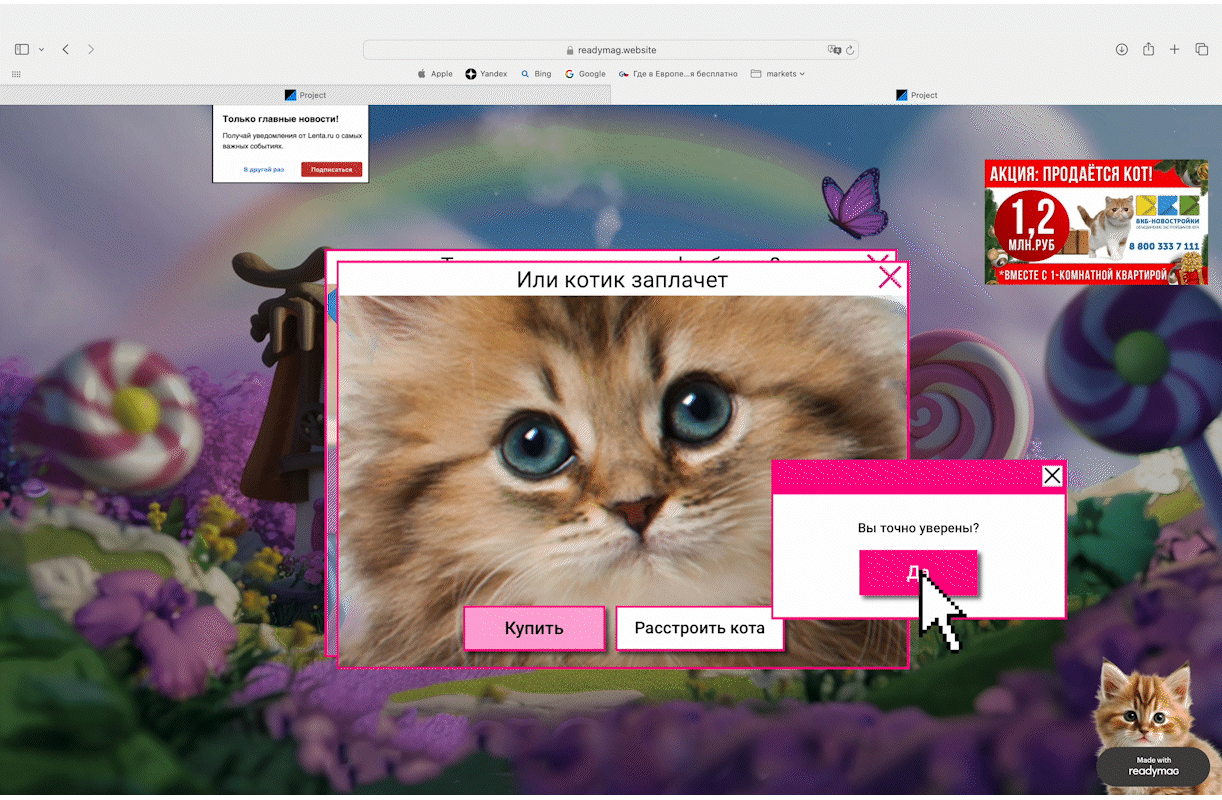Close the 'Вы точно уверены?' dialog

(1052, 476)
